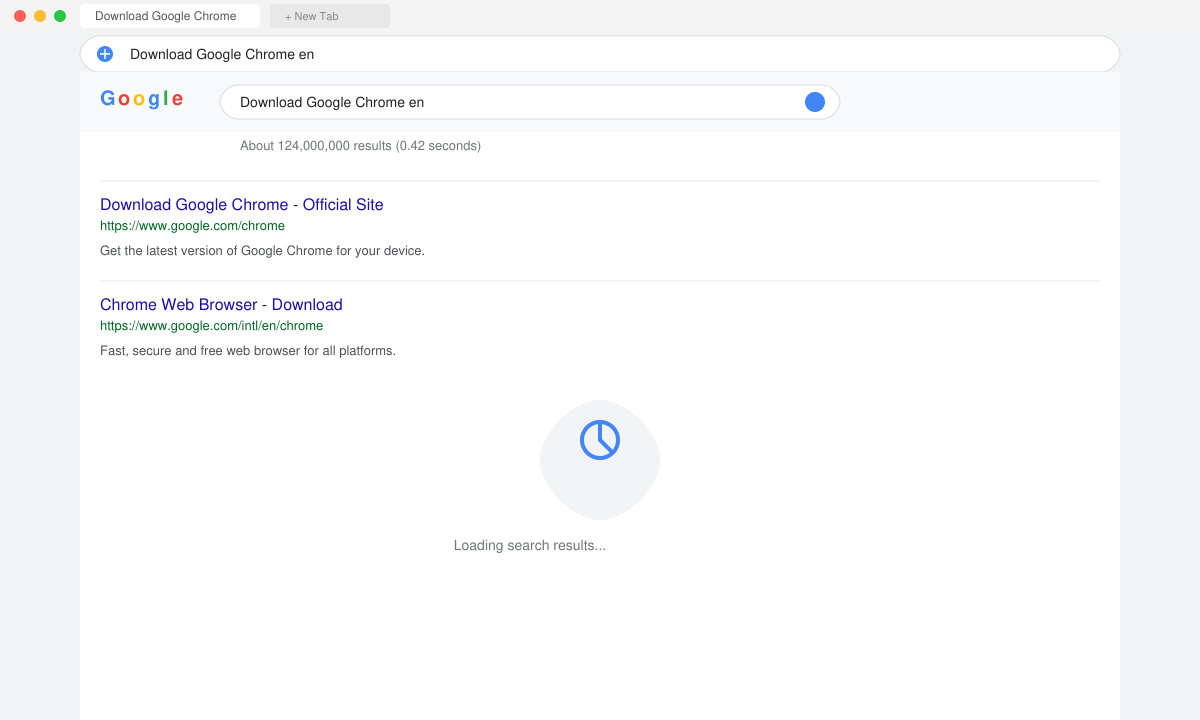Open a new tab with + New Tab
The width and height of the screenshot is (1200, 720).
[x=330, y=16]
